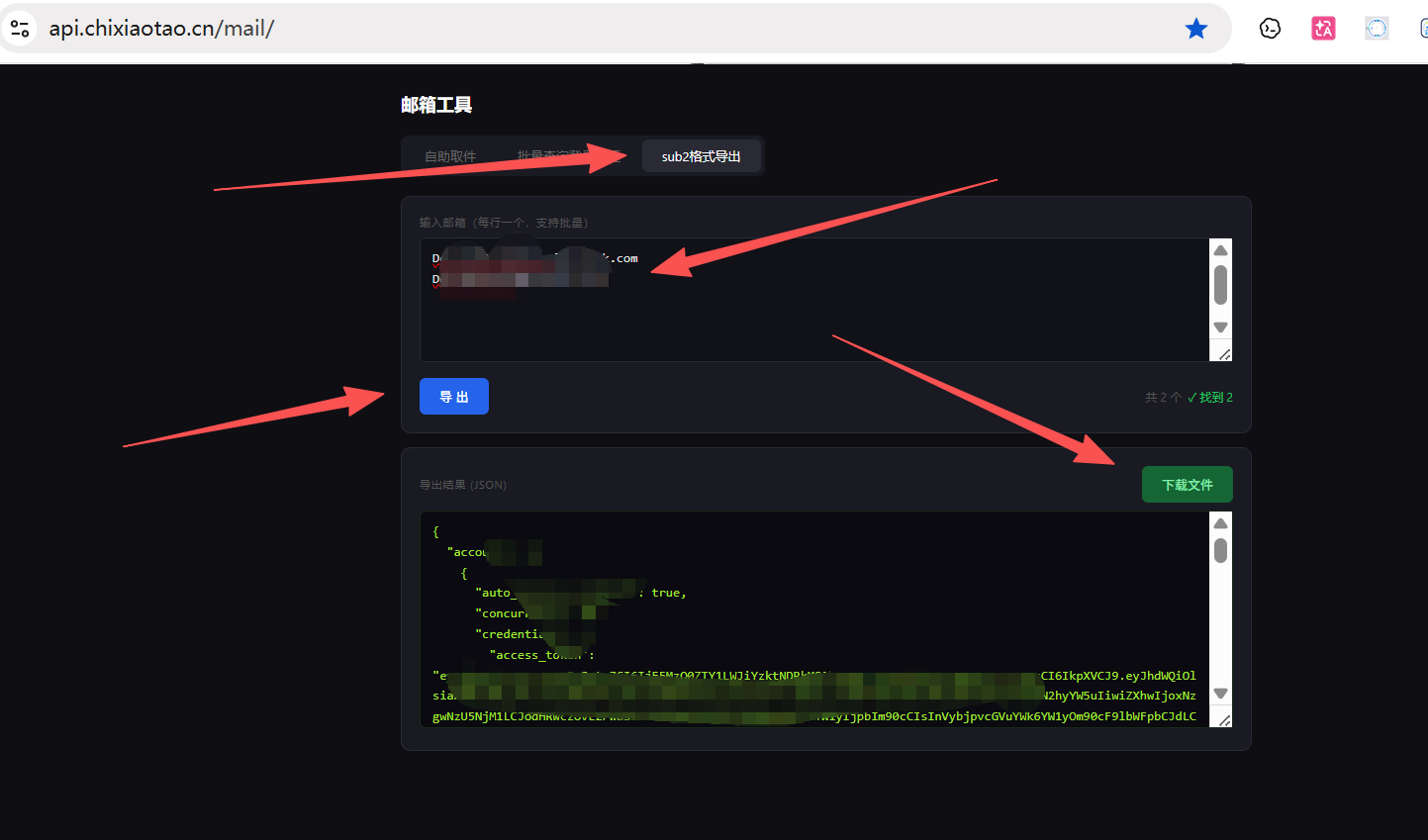Click the up arrow of the JSON result scrollbar

[1220, 523]
